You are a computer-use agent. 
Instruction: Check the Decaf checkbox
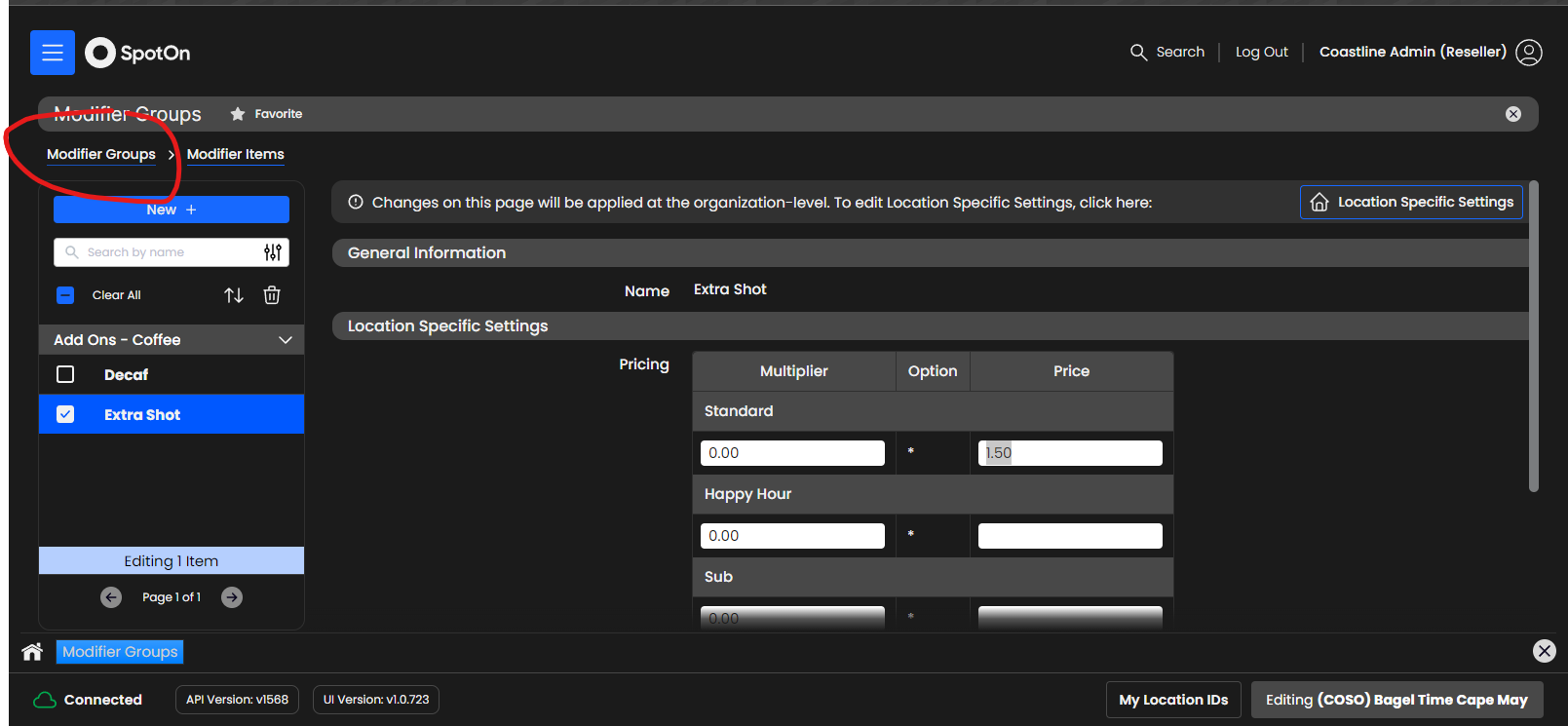(x=65, y=374)
